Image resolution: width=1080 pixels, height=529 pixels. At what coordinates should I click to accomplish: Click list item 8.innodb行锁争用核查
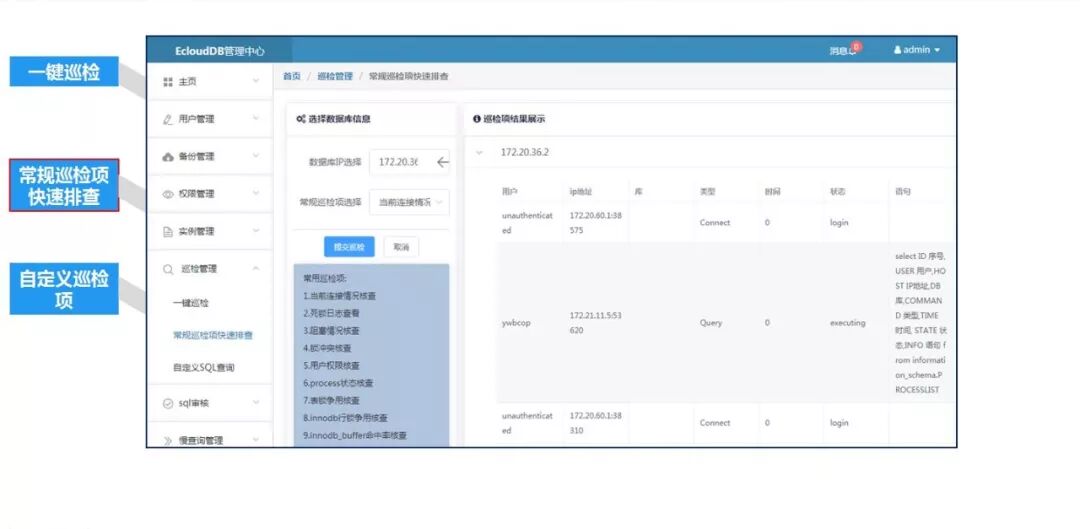tap(345, 418)
